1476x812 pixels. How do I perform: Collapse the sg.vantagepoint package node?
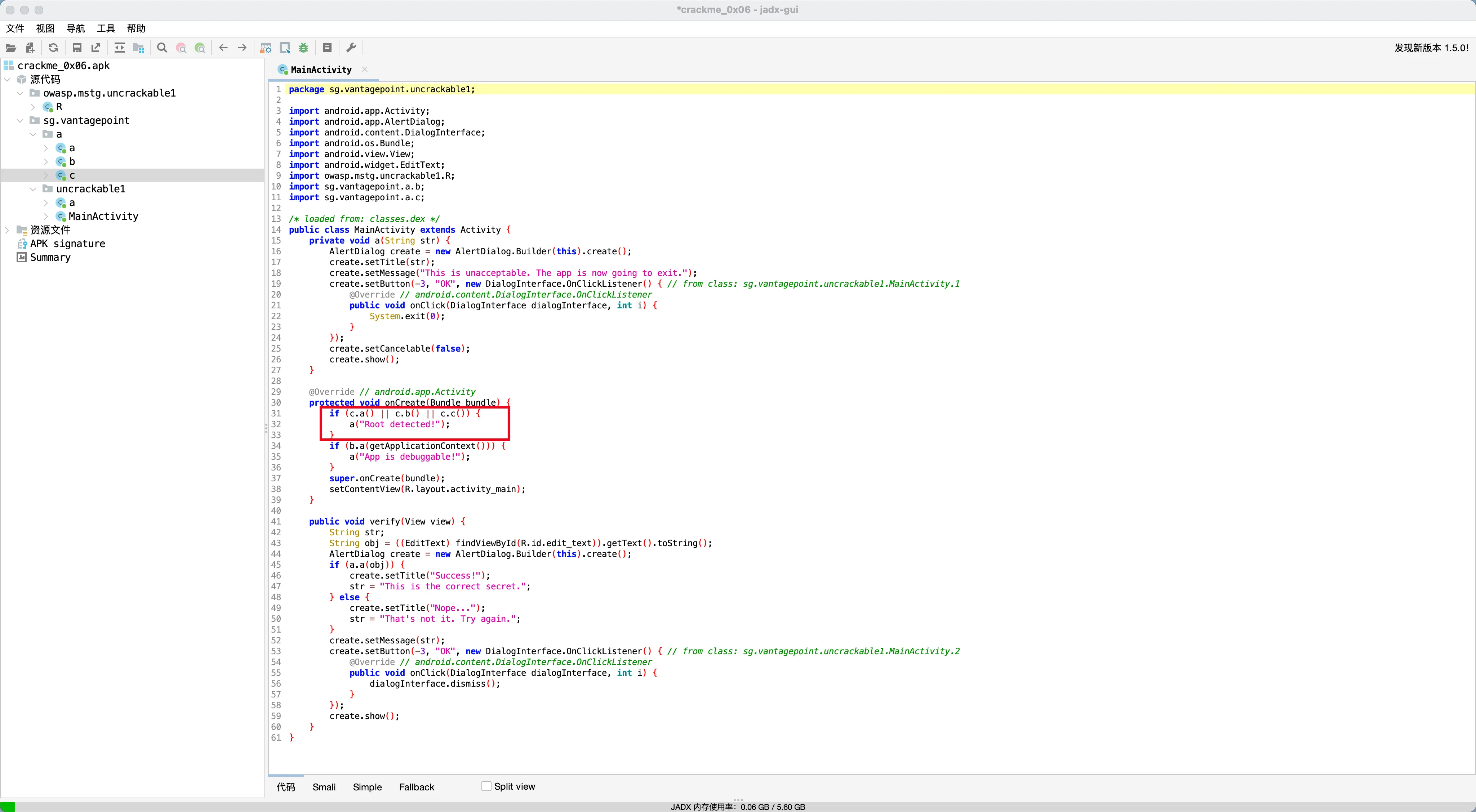coord(20,120)
